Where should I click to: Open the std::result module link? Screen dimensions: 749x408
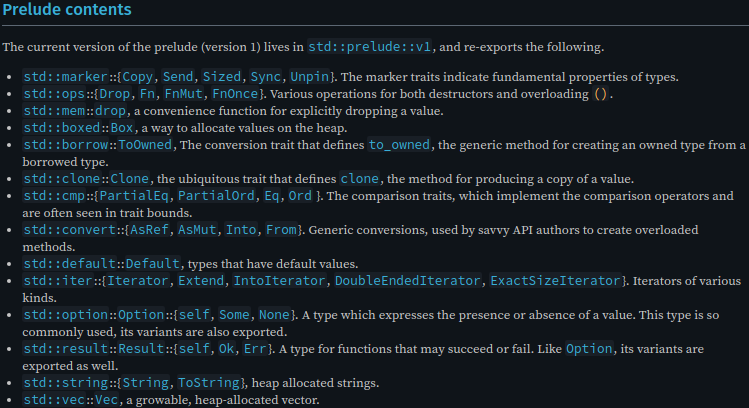tap(65, 349)
